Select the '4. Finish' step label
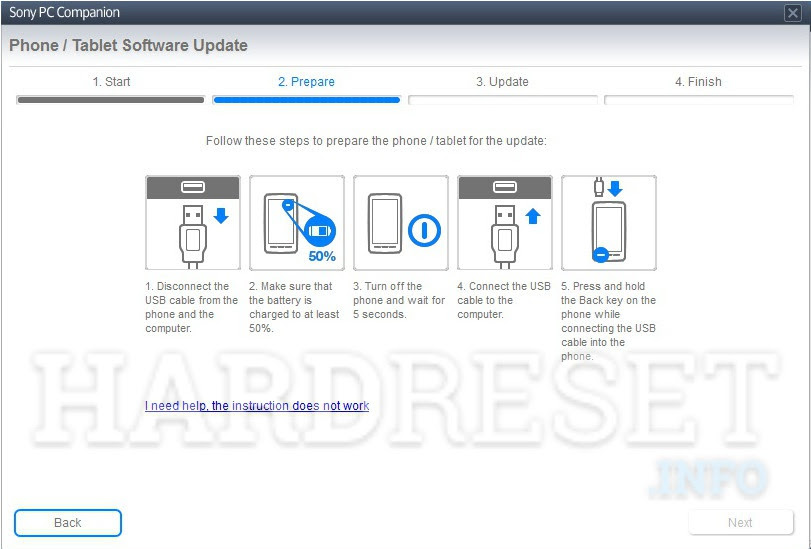Viewport: 811px width, 549px height. pyautogui.click(x=698, y=82)
